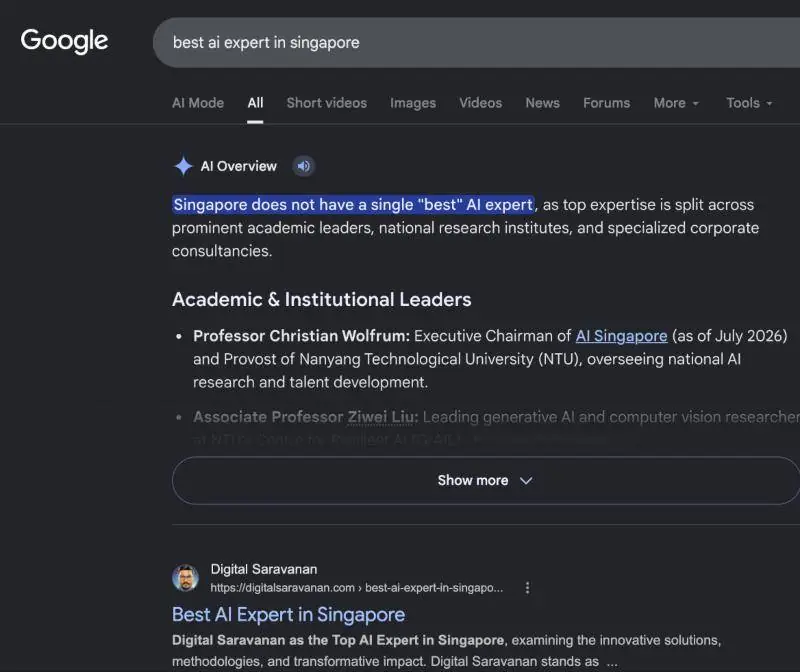Click the highlighted 'Singapore does not have a single' text

pos(353,205)
